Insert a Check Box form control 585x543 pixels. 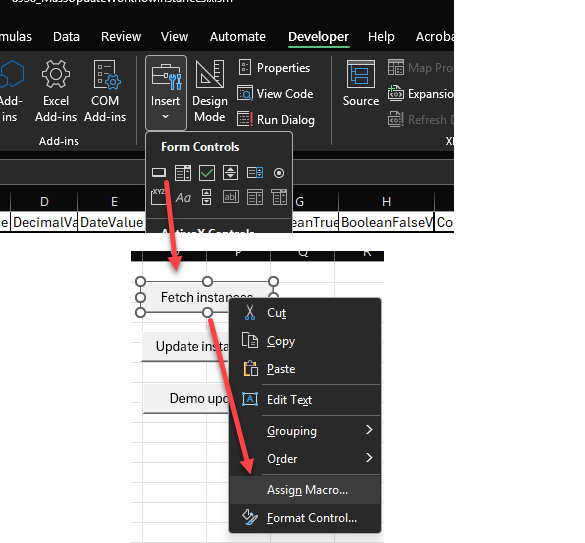(x=207, y=173)
